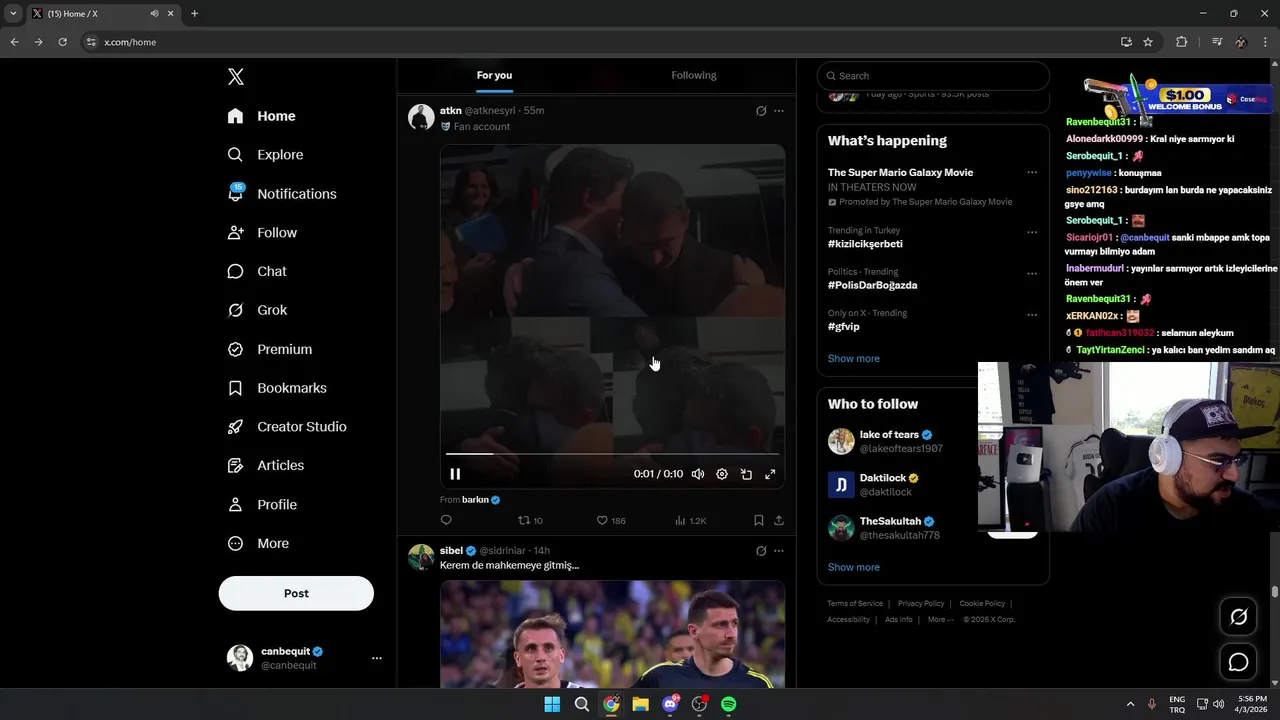Viewport: 1280px width, 720px height.
Task: Bookmark this page with star icon
Action: tap(1148, 42)
